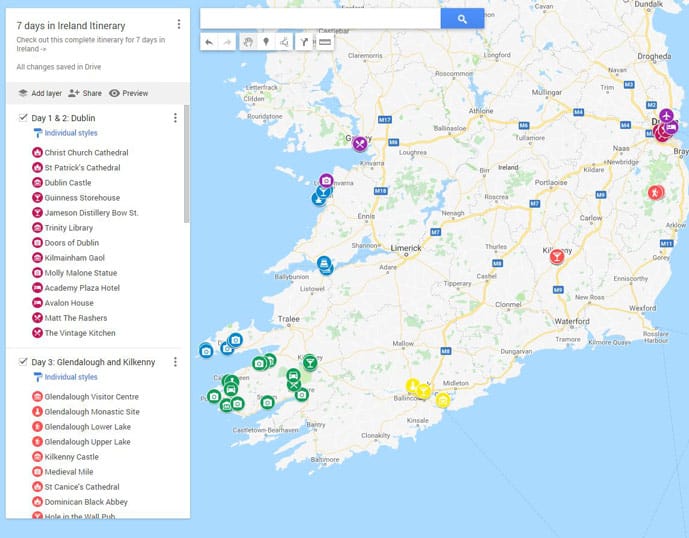Viewport: 689px width, 538px height.
Task: Uncheck the Day 3: Glendalough and Kilkenny layer
Action: pos(23,361)
